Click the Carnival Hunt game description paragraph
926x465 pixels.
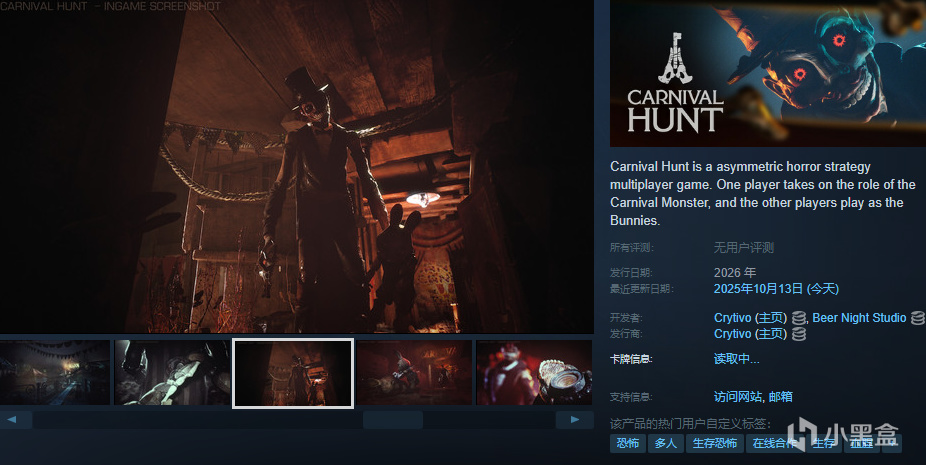pos(763,193)
